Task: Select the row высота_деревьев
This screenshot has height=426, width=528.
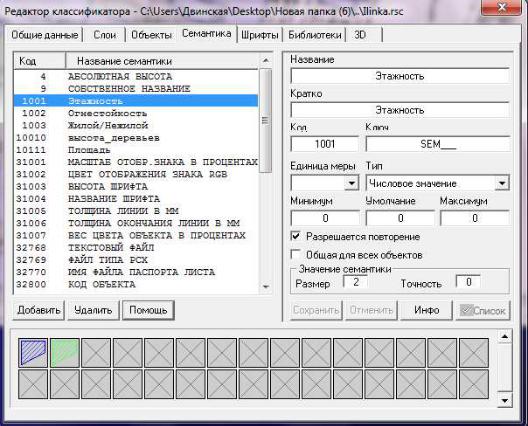Action: tap(136, 138)
